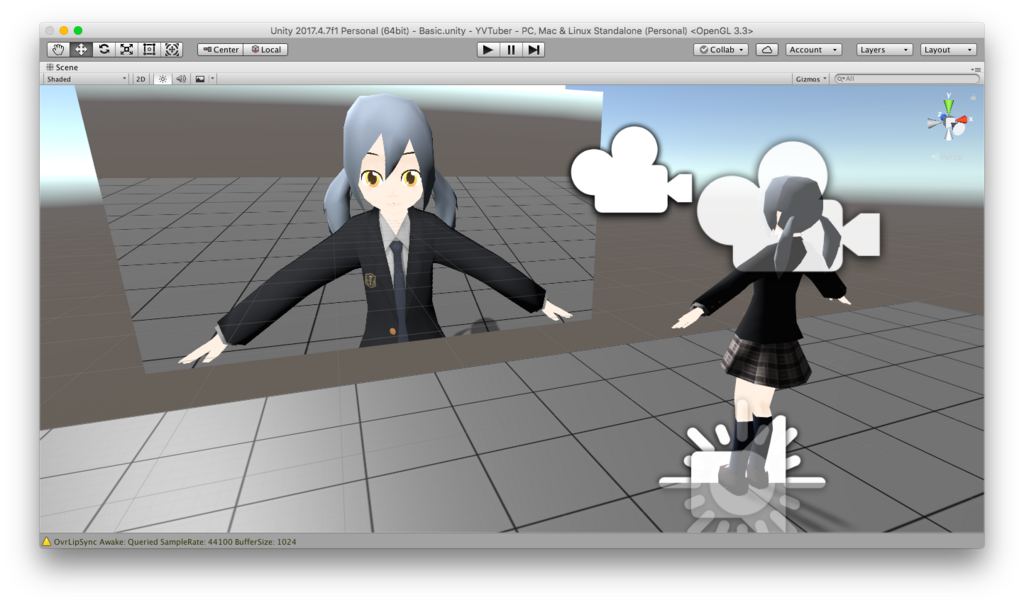Open the Collab dropdown
The height and width of the screenshot is (605, 1024).
(721, 50)
